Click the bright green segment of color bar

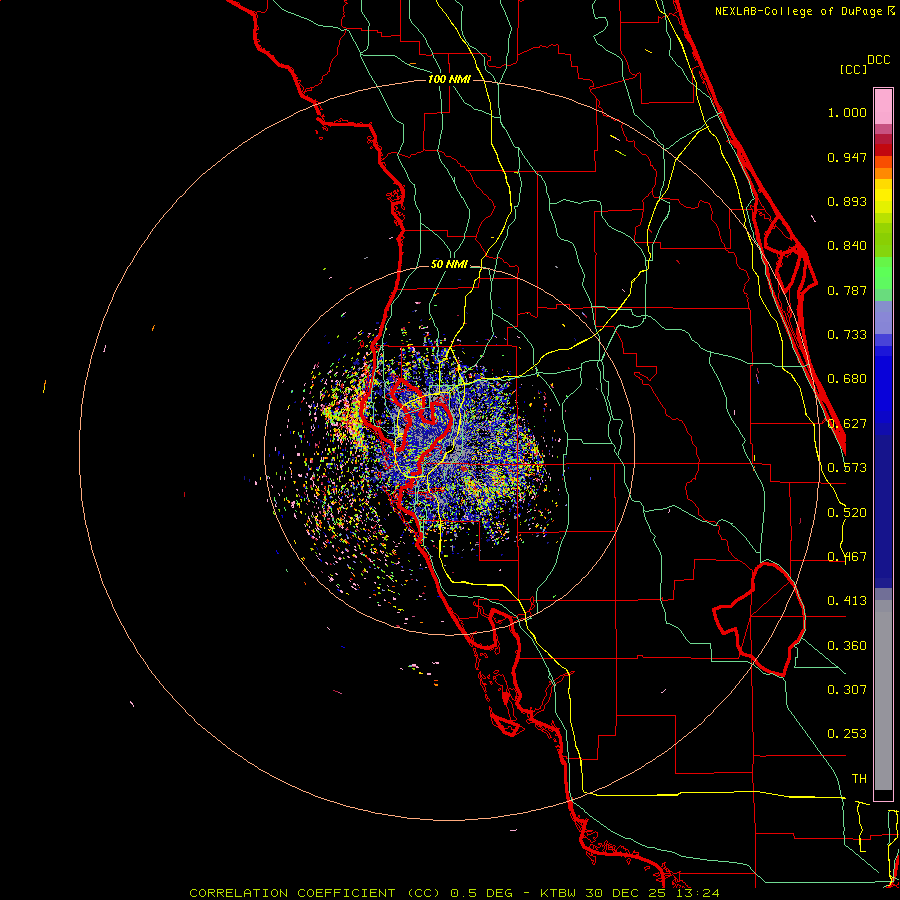[883, 273]
